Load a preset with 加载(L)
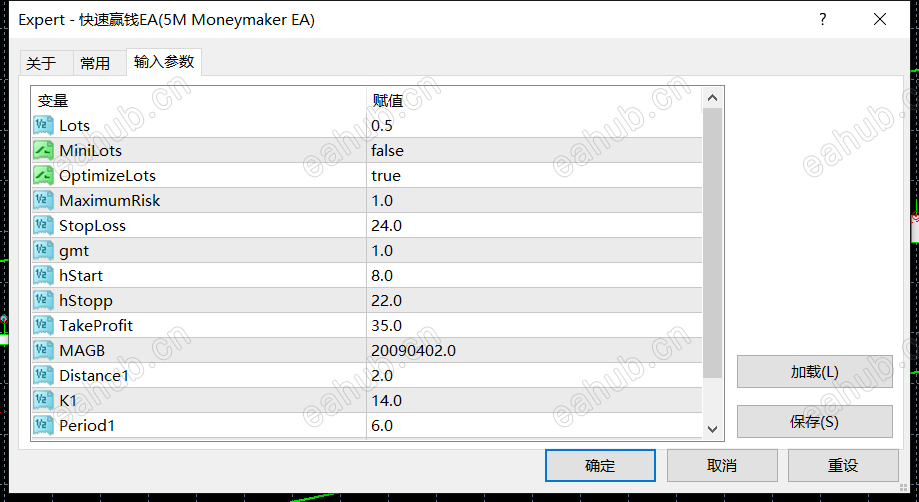 click(815, 371)
